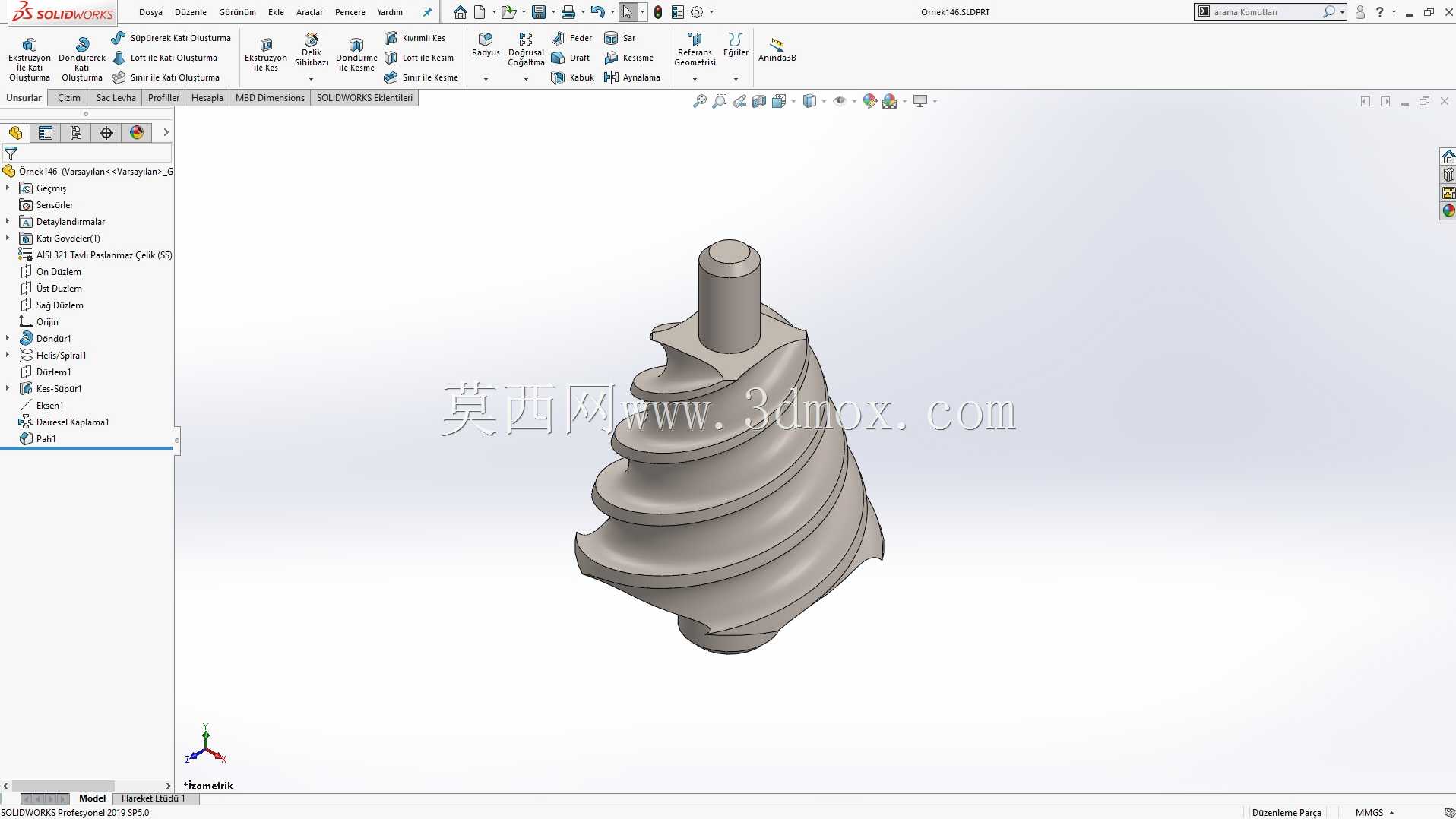Click the Aynalama mirror tool

pyautogui.click(x=632, y=77)
